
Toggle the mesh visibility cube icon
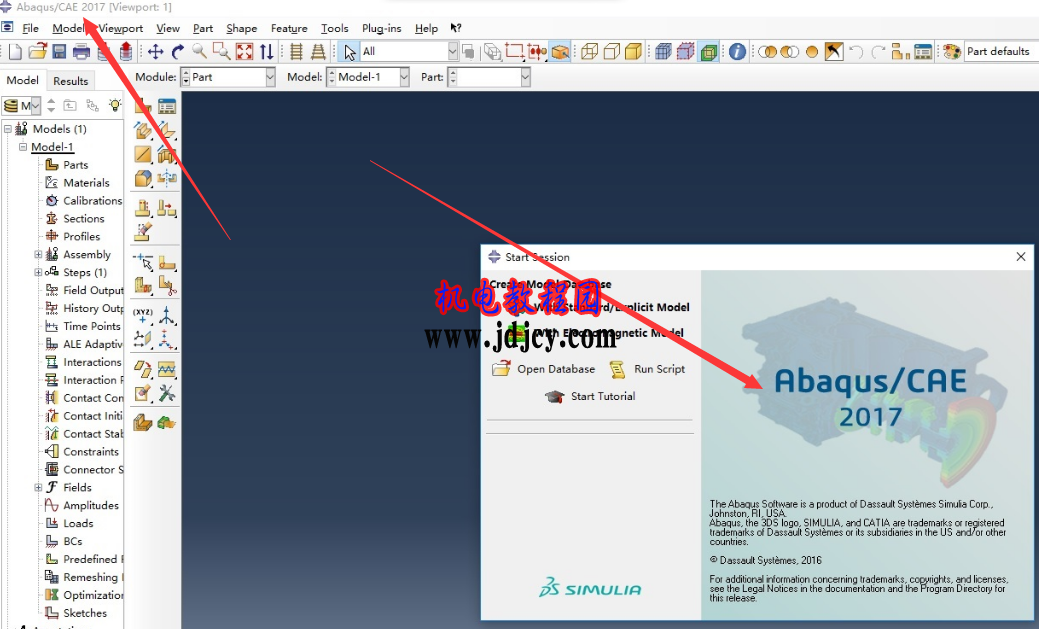[x=663, y=51]
